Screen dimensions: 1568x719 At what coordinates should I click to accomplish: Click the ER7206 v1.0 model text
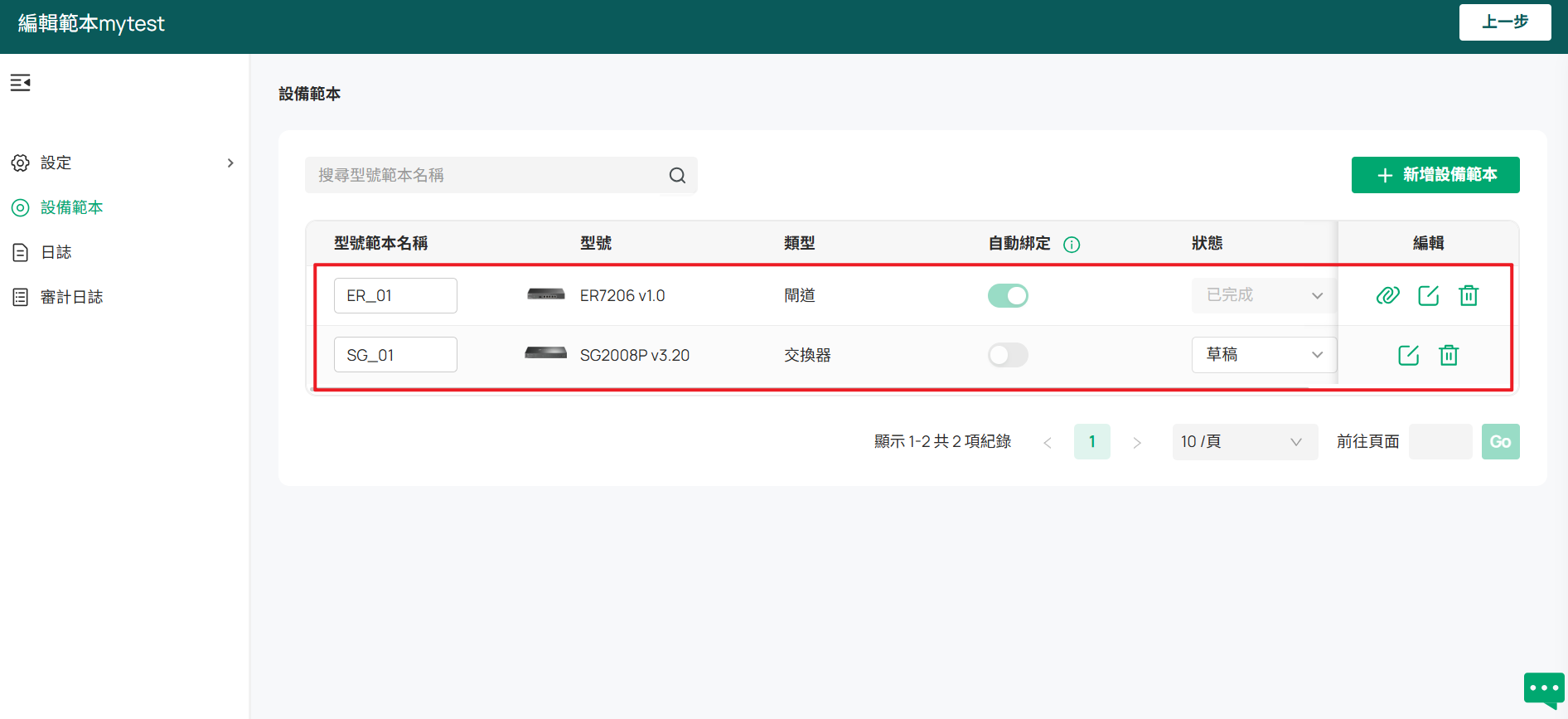(622, 295)
